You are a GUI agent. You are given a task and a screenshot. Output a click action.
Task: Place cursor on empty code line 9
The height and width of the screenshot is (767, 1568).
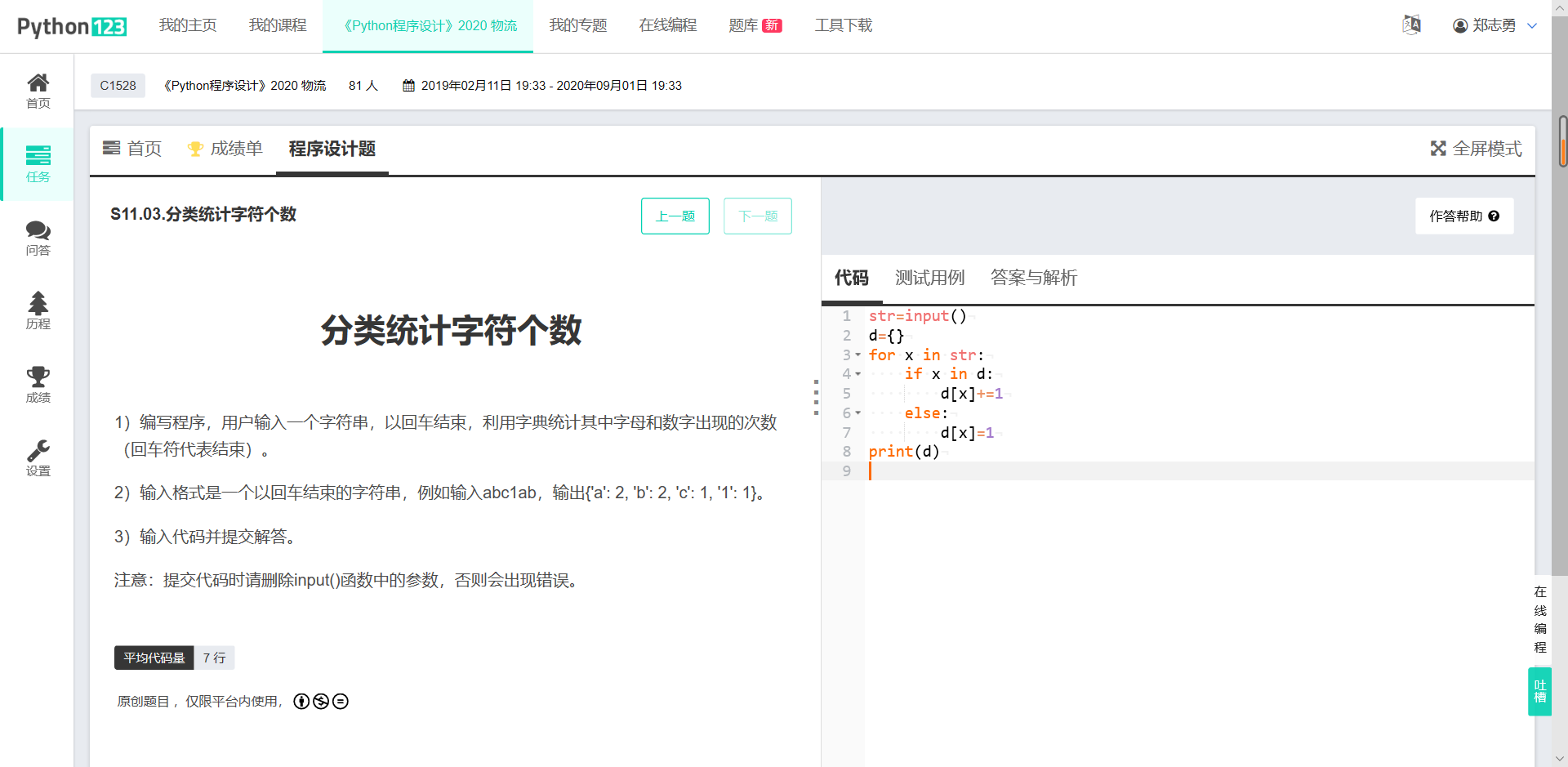1199,471
